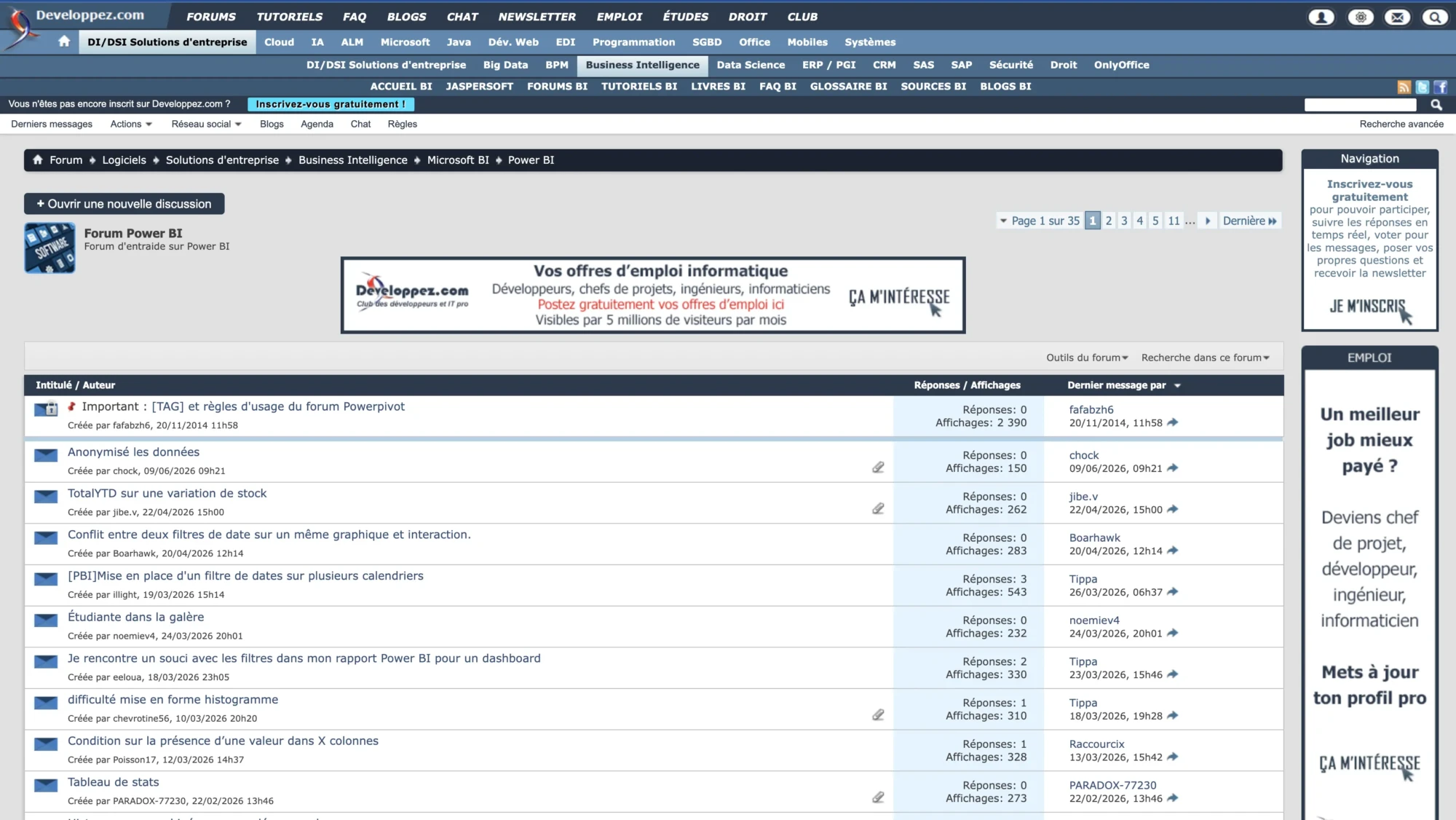Click paperclip icon on TotalYTD thread row
This screenshot has width=1456, height=820.
click(x=878, y=508)
